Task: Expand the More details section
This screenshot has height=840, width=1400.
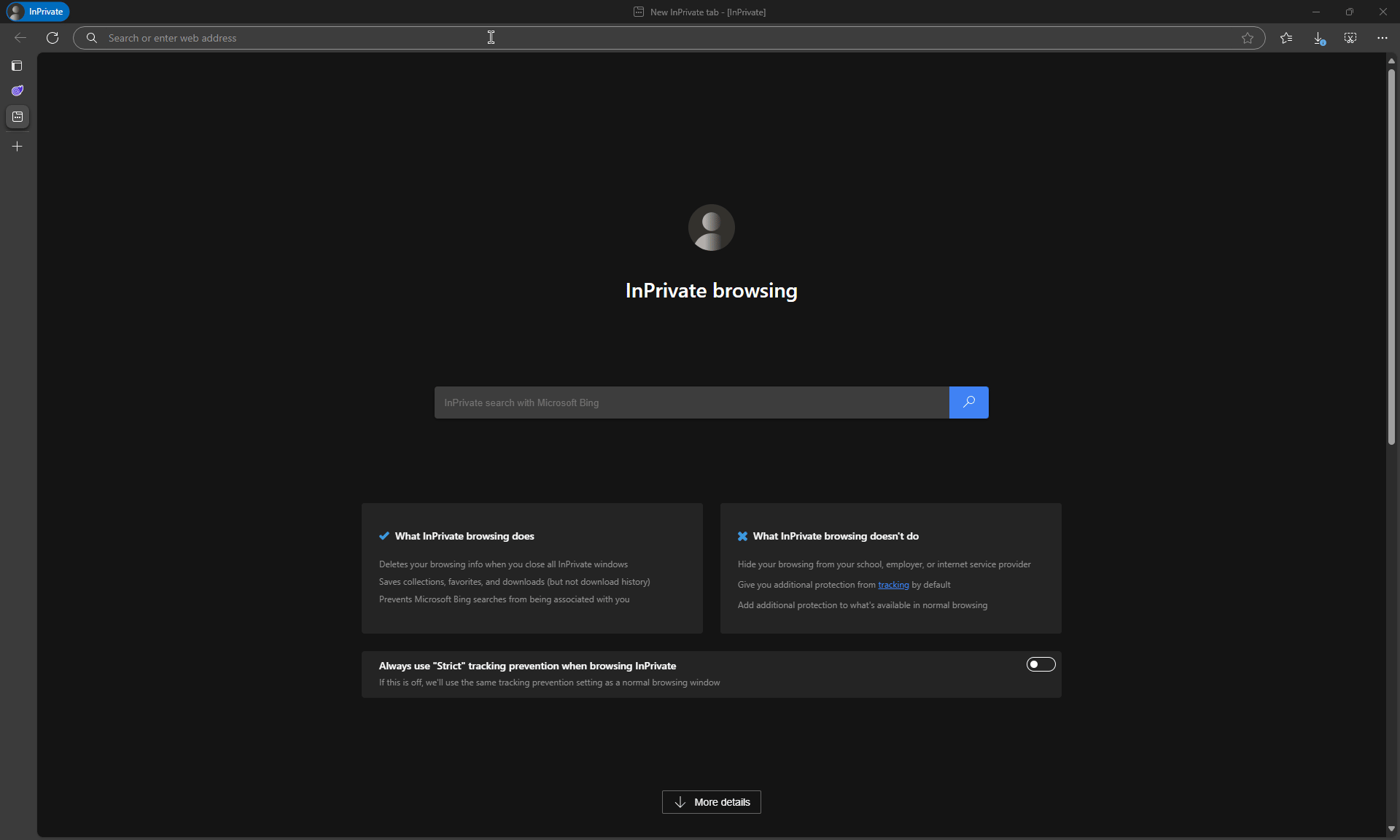Action: point(711,802)
